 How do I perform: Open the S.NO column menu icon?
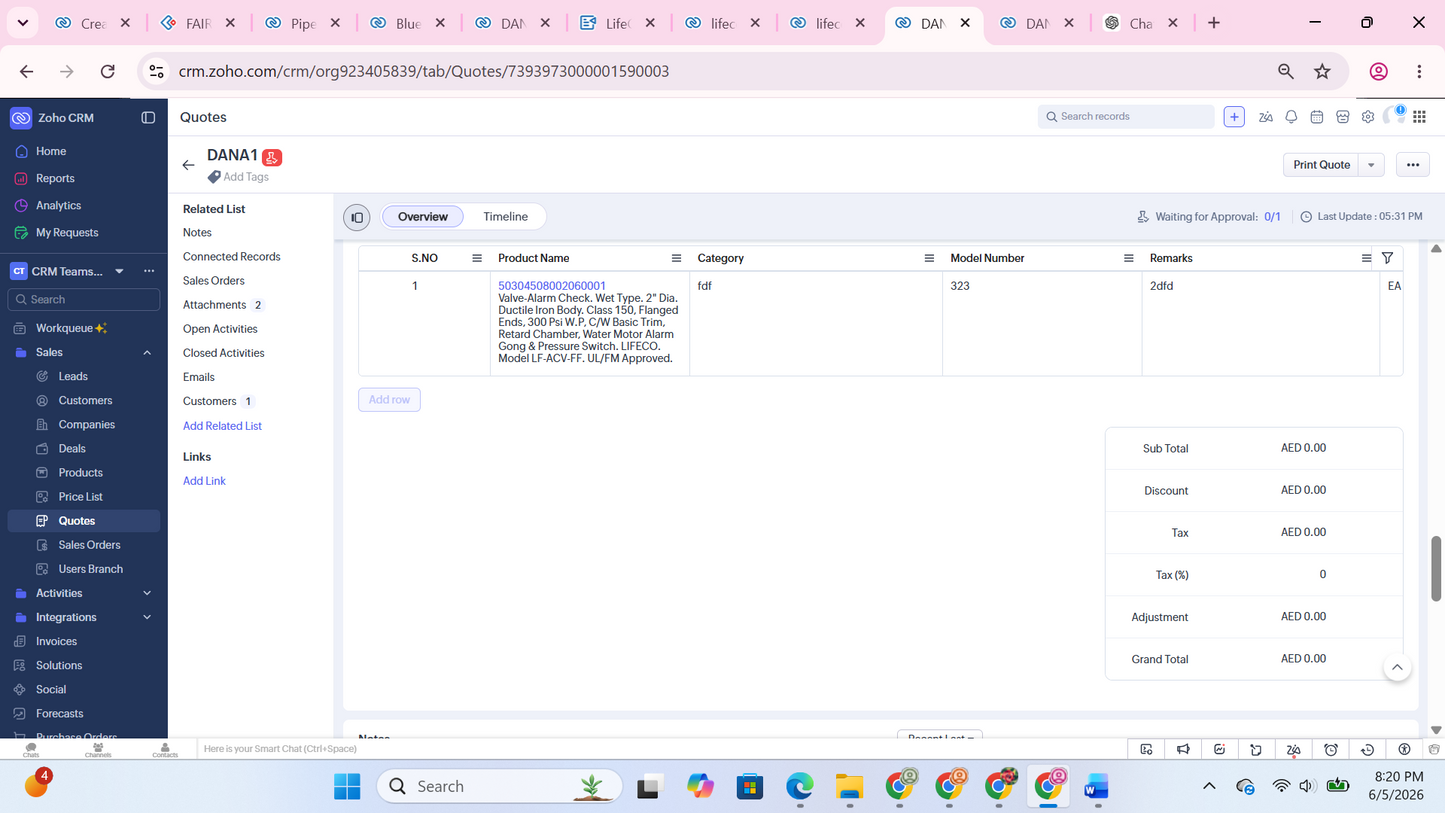point(477,259)
